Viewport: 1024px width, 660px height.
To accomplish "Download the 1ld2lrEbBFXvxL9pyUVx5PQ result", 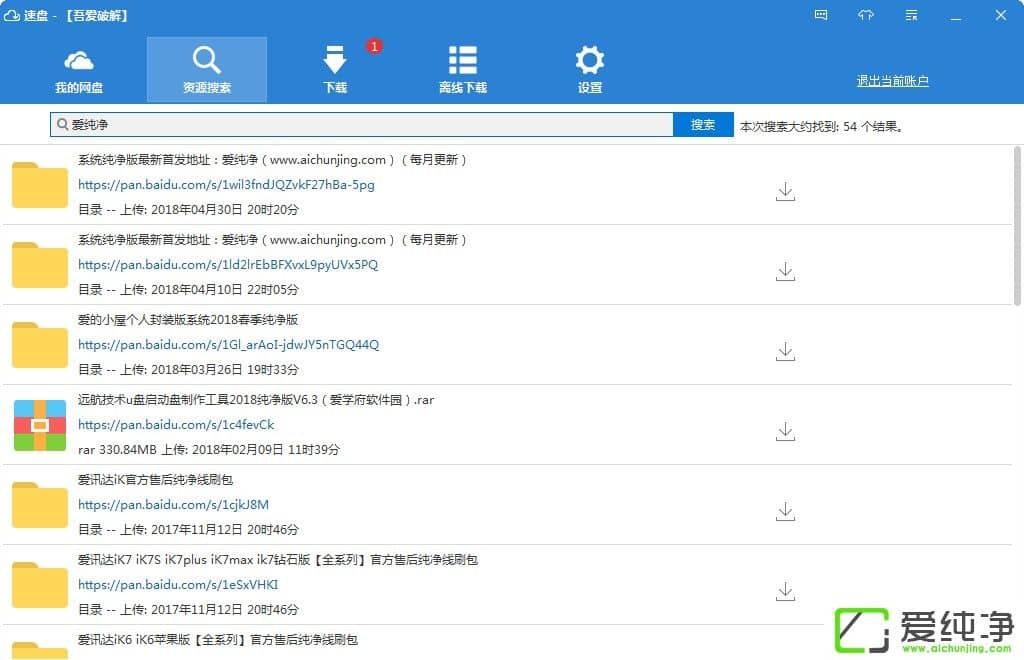I will pyautogui.click(x=785, y=272).
